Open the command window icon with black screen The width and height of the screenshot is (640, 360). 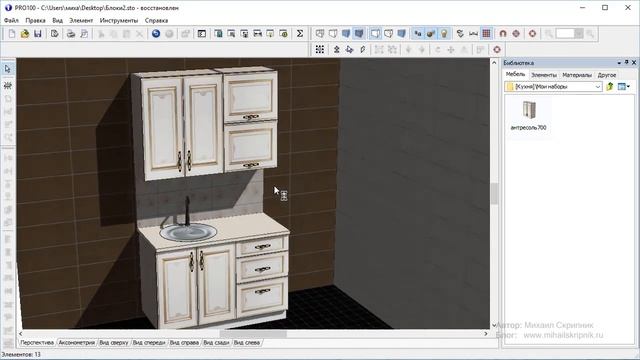(x=202, y=34)
